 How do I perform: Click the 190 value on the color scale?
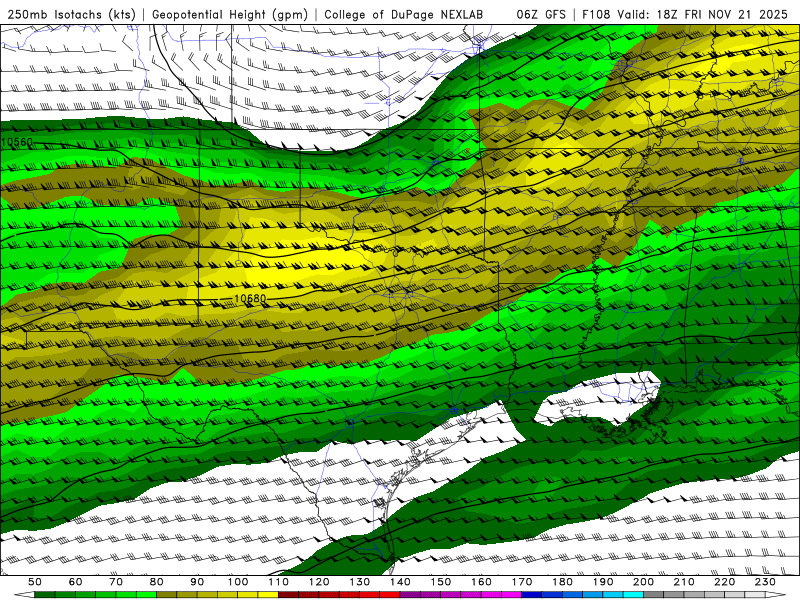603,582
